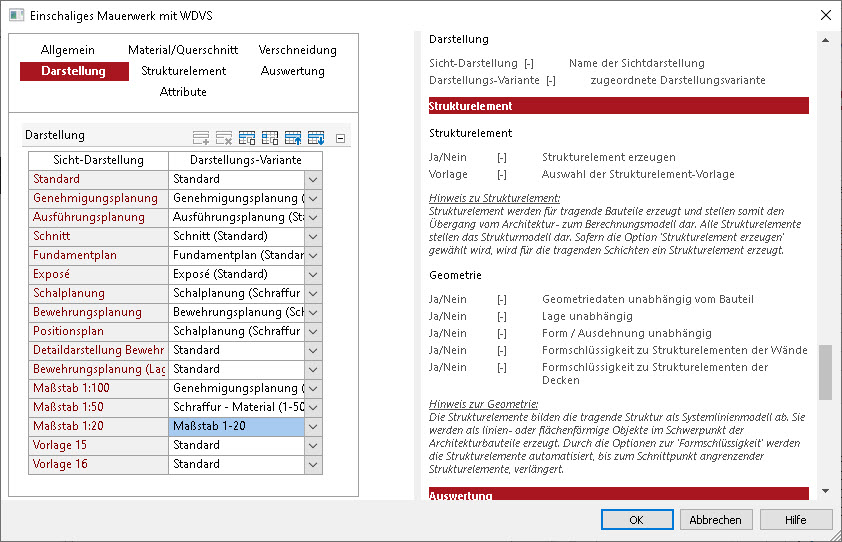This screenshot has height=542, width=842.
Task: Open variant dropdown for Bewehrungsplanung (Lag row
Action: click(x=314, y=369)
